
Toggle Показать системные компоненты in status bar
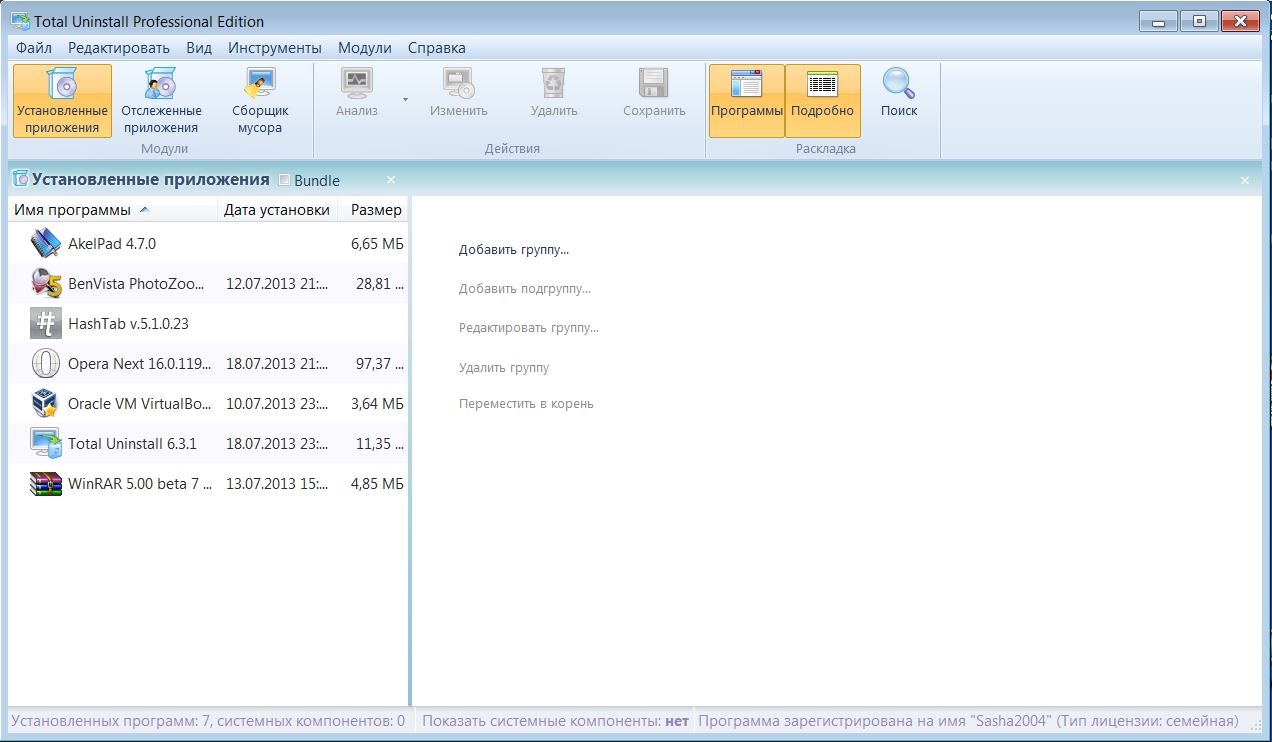(x=556, y=720)
